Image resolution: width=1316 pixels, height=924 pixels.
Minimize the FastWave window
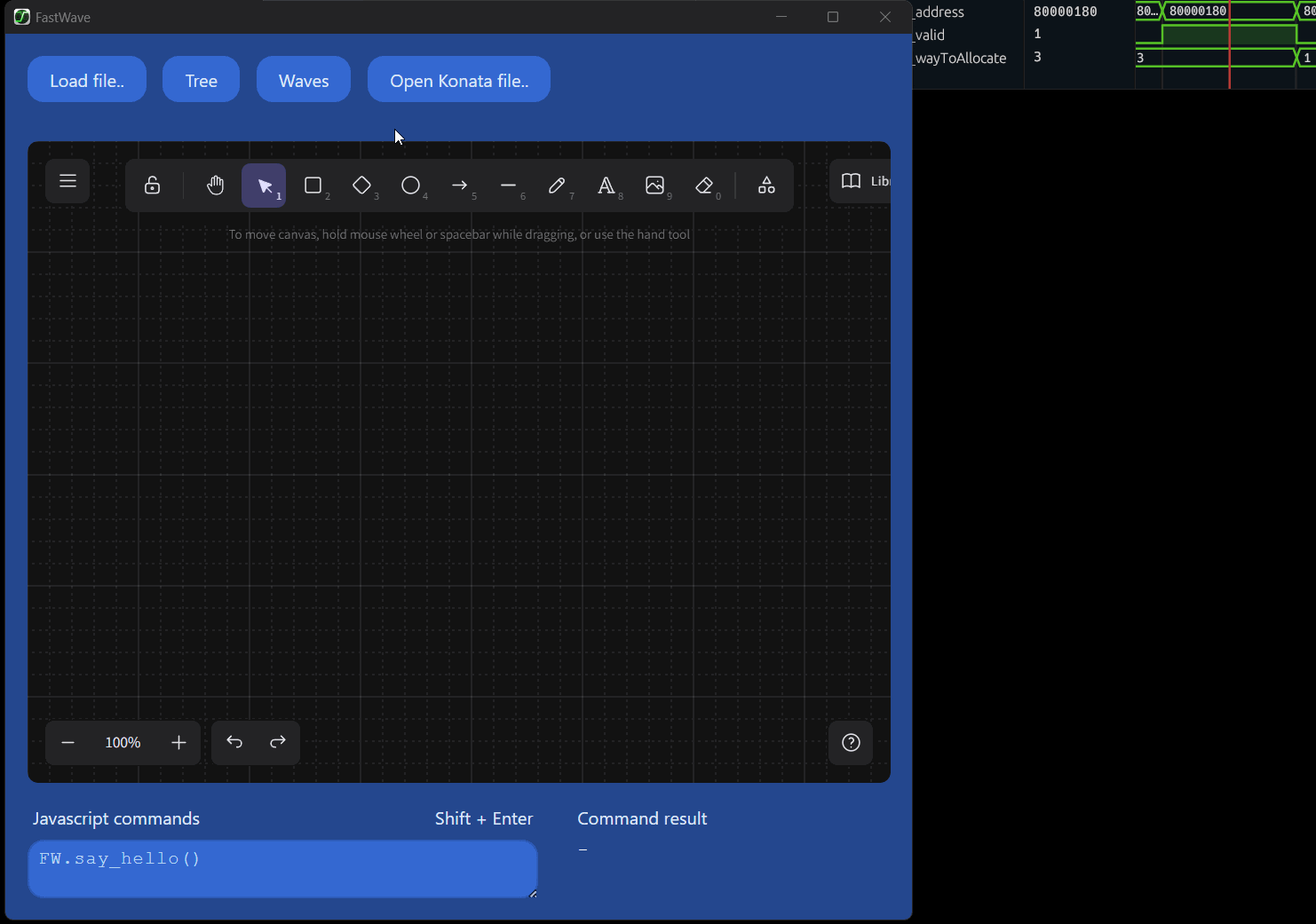pyautogui.click(x=781, y=17)
